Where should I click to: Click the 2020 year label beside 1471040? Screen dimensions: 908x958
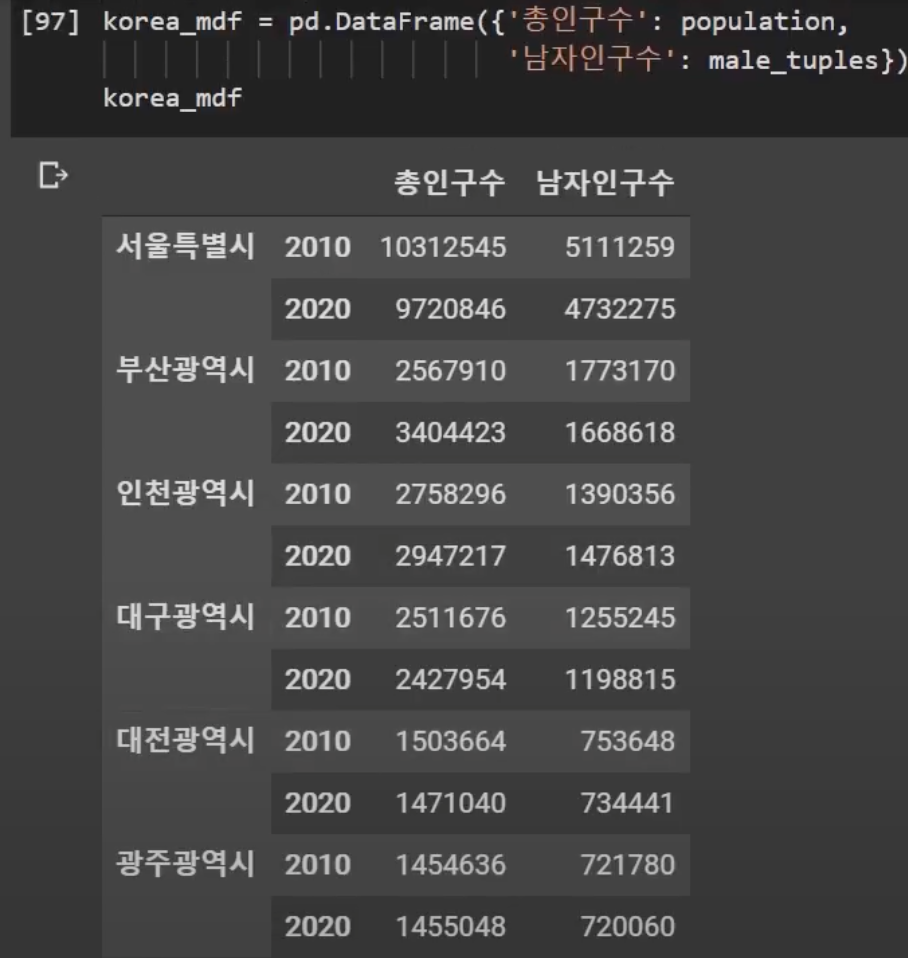click(318, 803)
